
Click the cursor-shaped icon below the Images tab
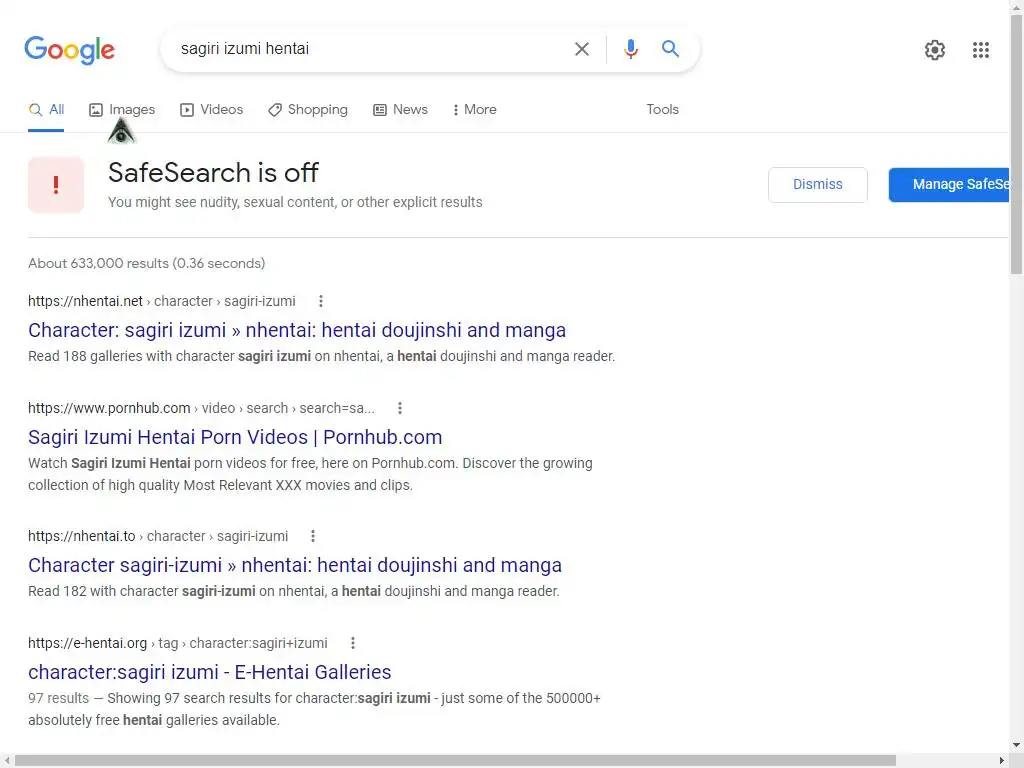click(x=121, y=131)
